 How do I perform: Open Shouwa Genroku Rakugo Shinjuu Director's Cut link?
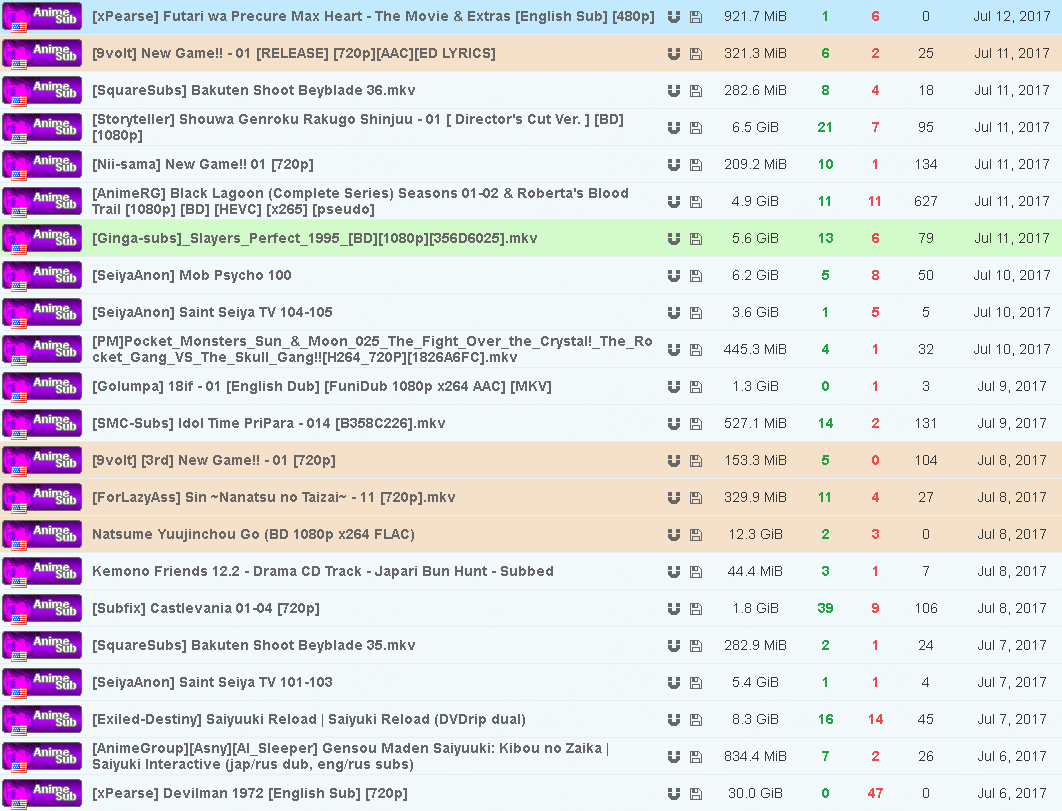click(x=358, y=127)
